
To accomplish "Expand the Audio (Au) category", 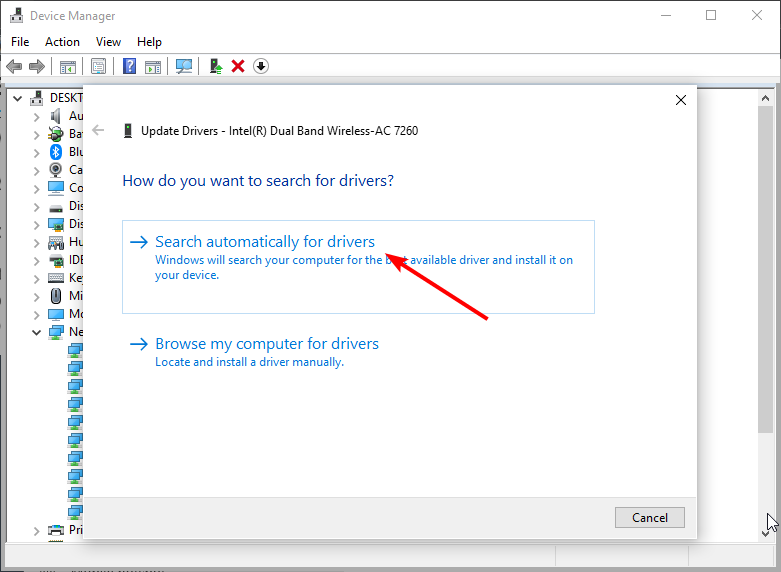I will click(x=36, y=117).
